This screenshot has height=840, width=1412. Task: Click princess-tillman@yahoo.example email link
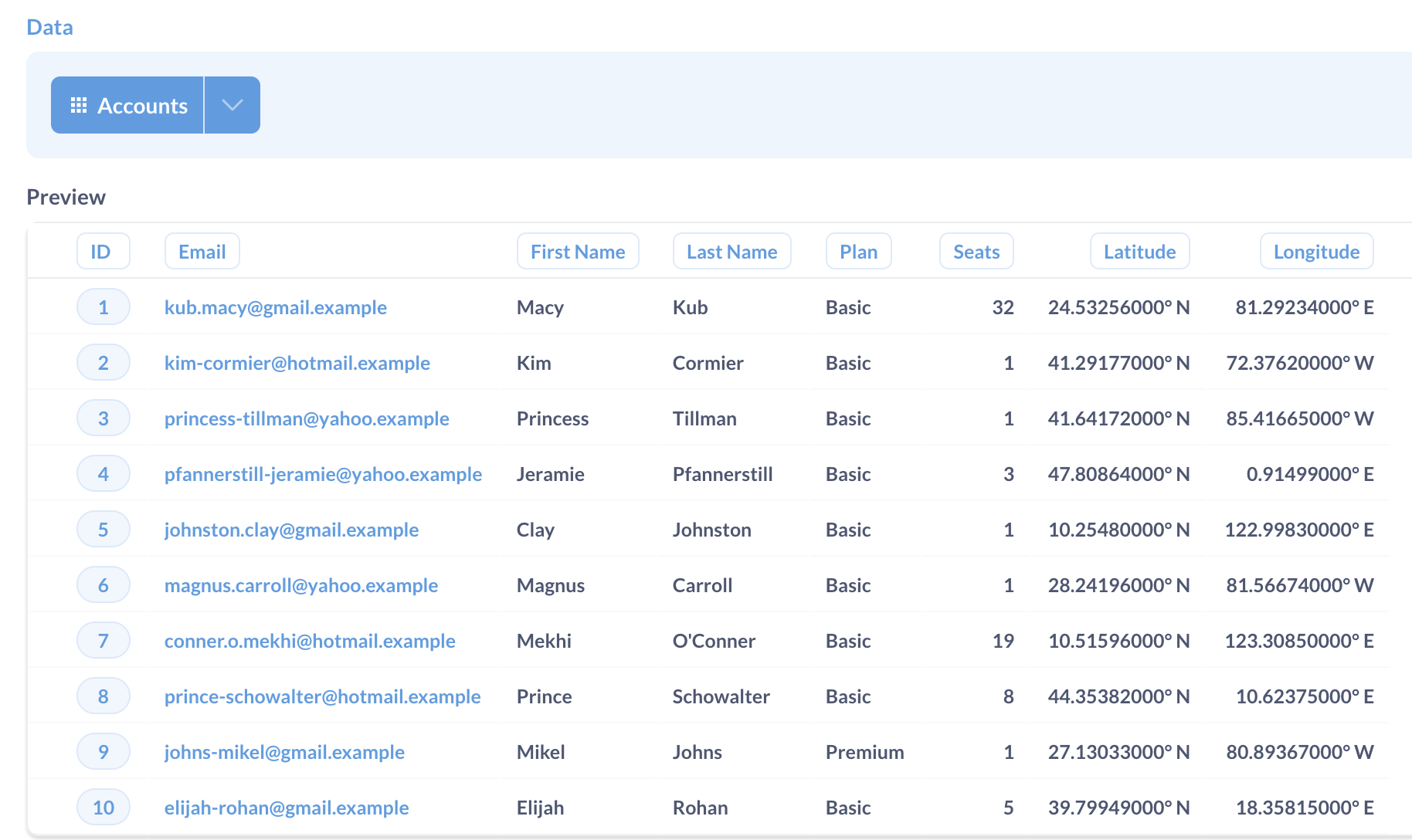[307, 418]
